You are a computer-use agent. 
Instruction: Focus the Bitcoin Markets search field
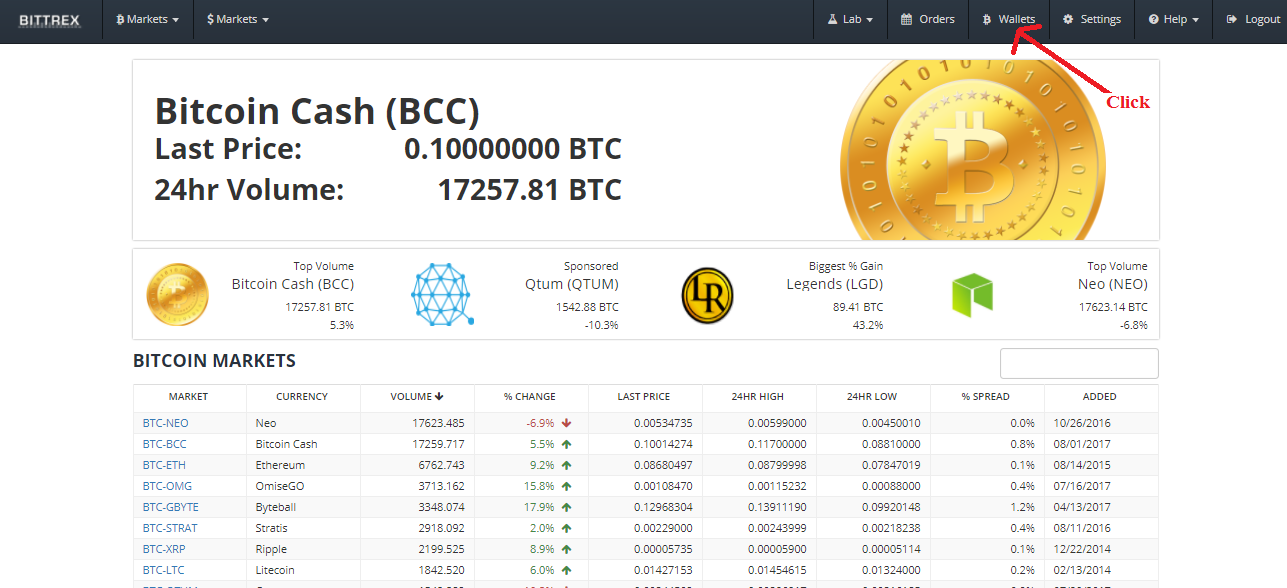click(1079, 363)
